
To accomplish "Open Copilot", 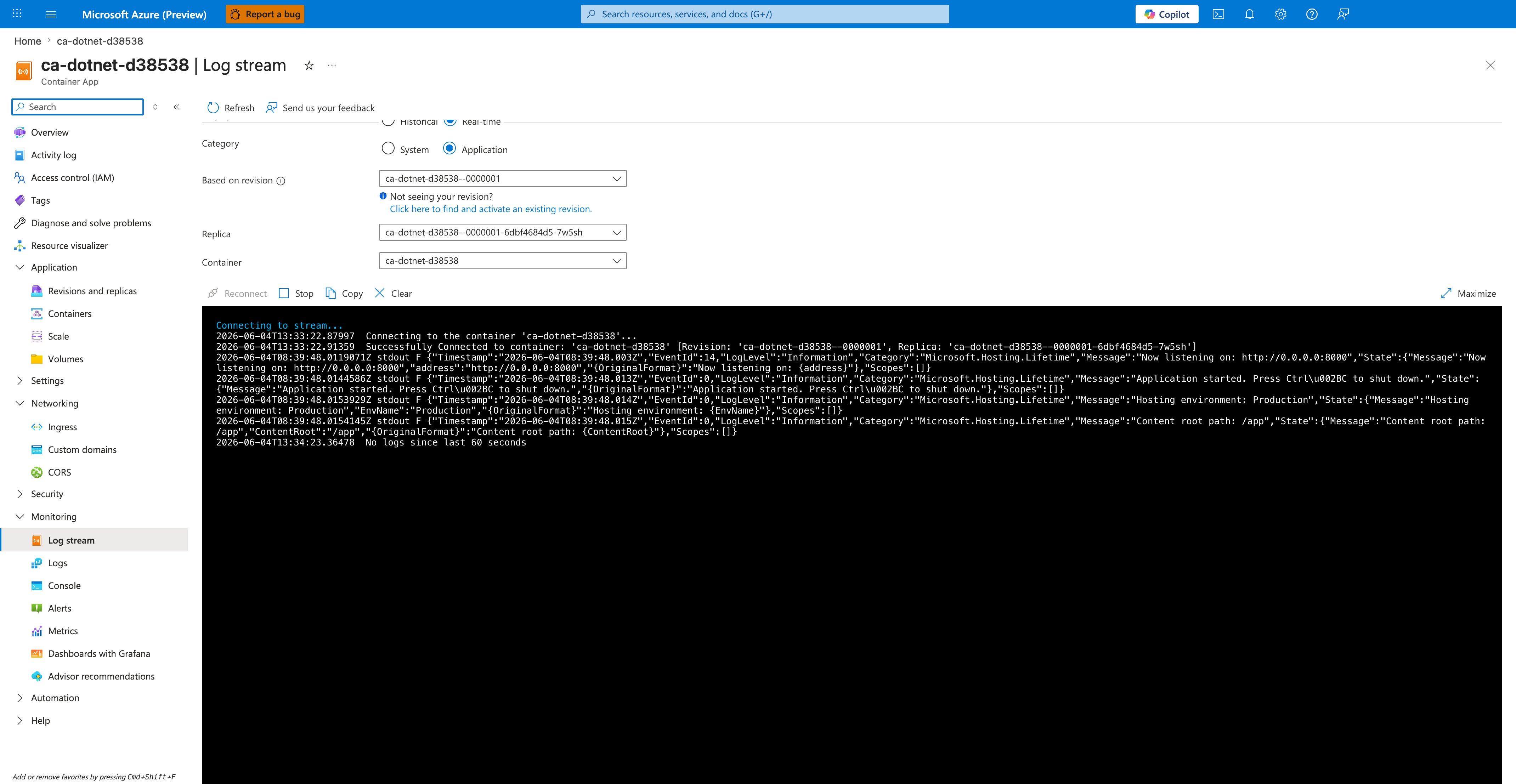I will (1166, 14).
